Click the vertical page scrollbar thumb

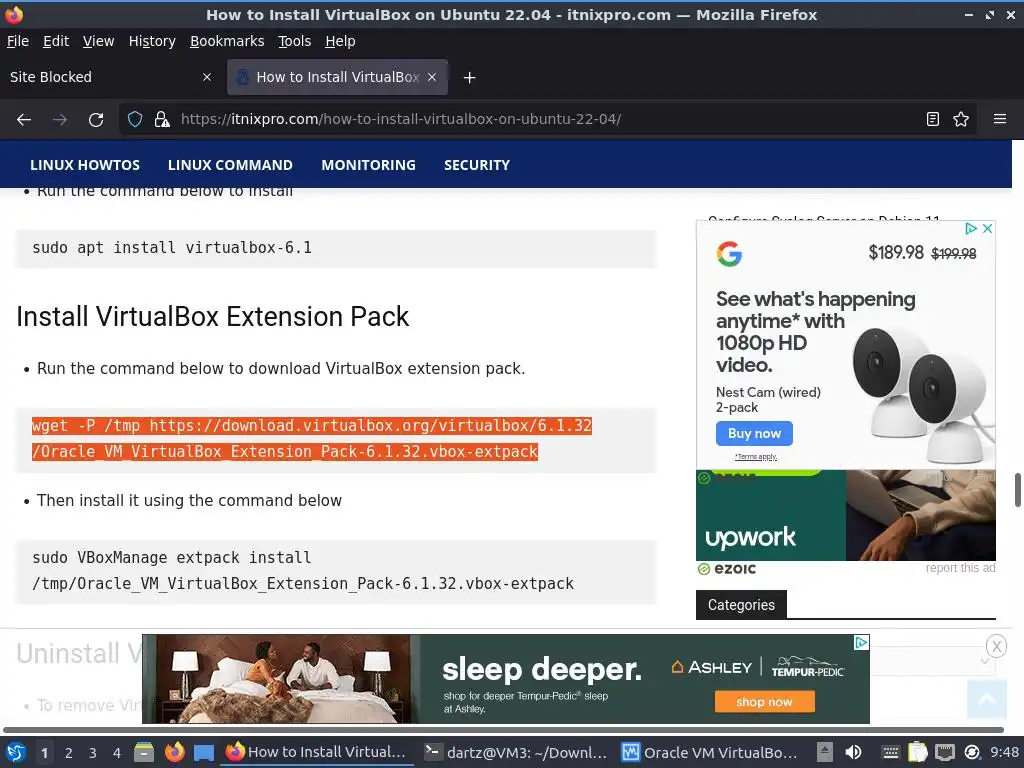coord(1017,490)
